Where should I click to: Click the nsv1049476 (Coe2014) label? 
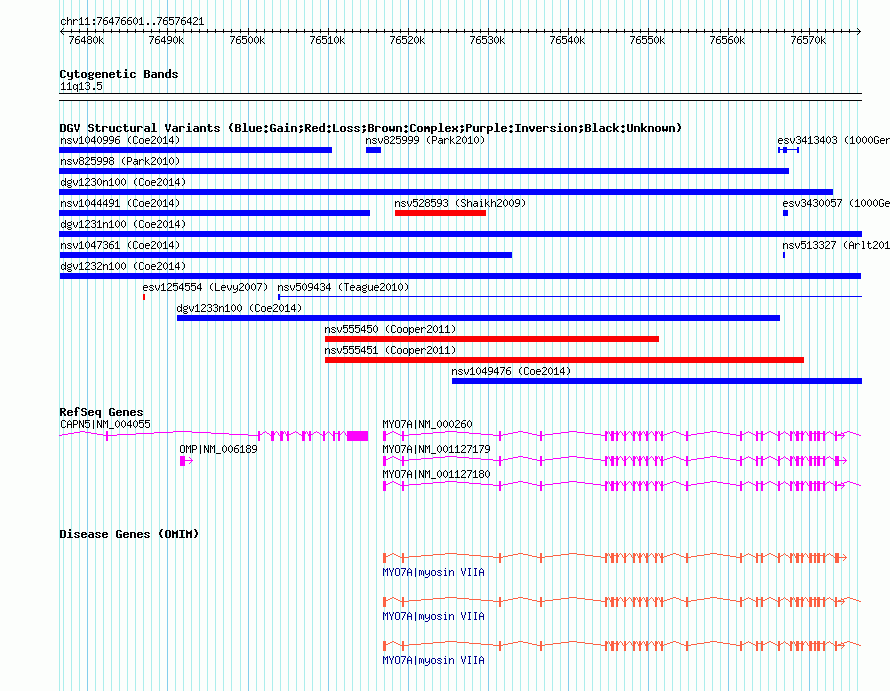pos(511,371)
